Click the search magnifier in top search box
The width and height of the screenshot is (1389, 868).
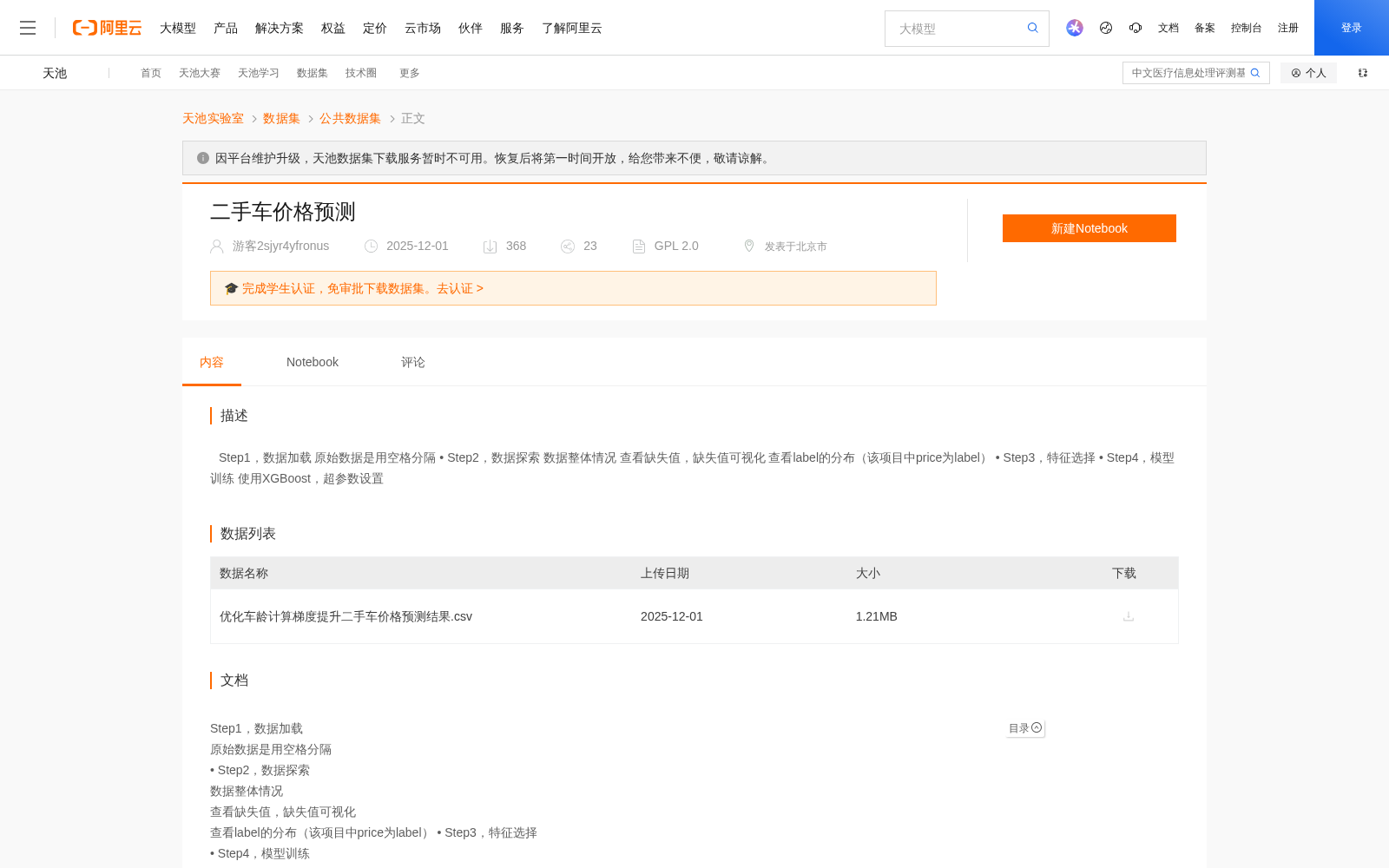pos(1032,28)
